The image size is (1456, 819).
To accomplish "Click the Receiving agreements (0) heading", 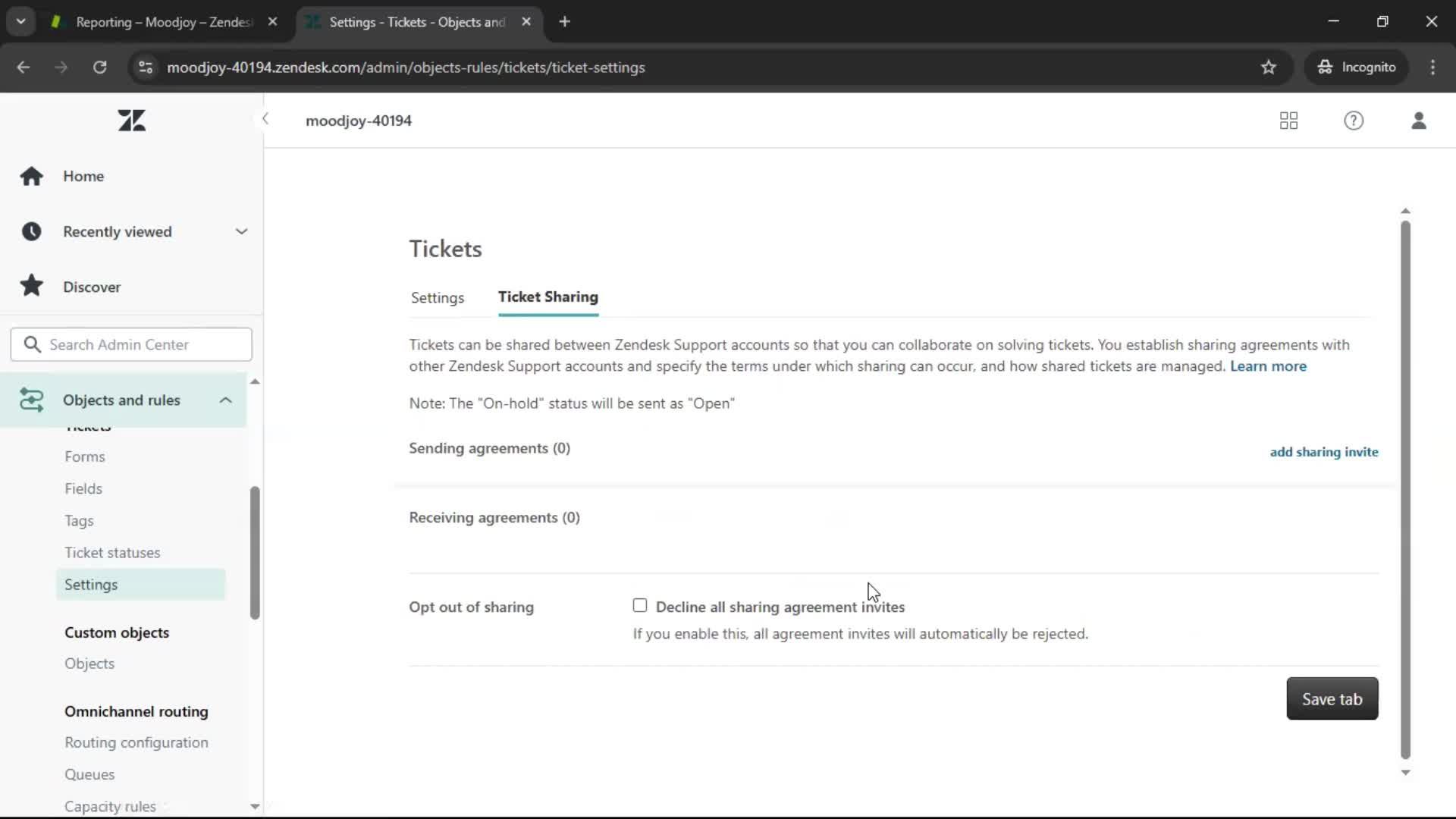I will 494,517.
